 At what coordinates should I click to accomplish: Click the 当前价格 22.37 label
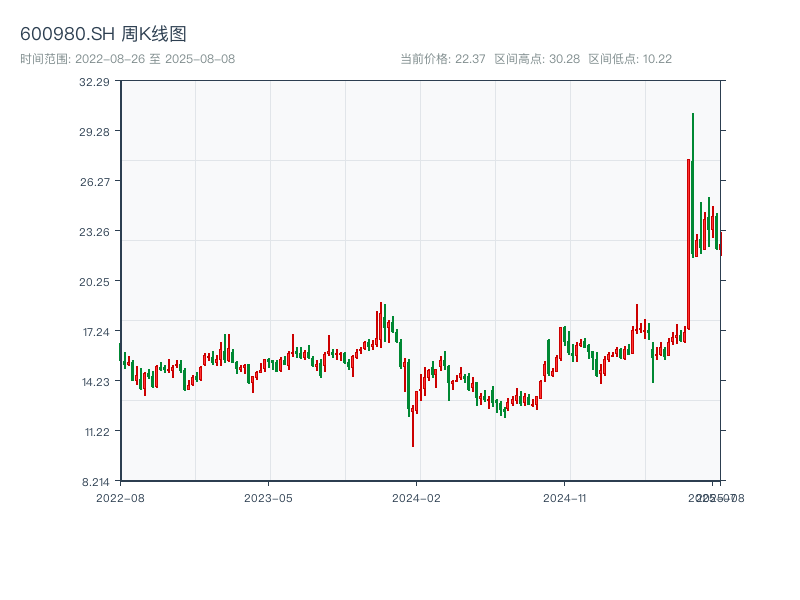click(442, 59)
